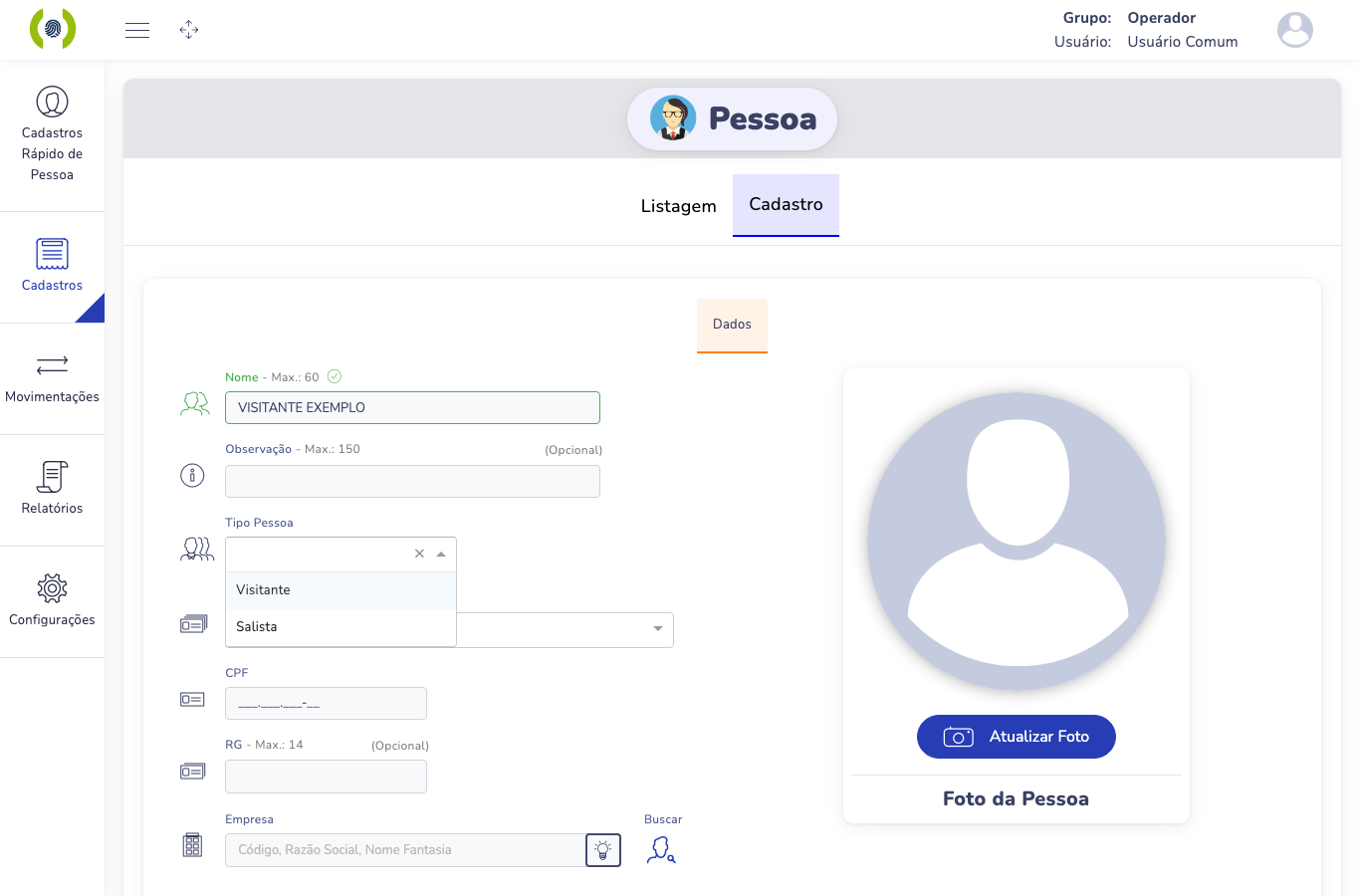Click the lightbulb button beside Empresa field

(603, 850)
